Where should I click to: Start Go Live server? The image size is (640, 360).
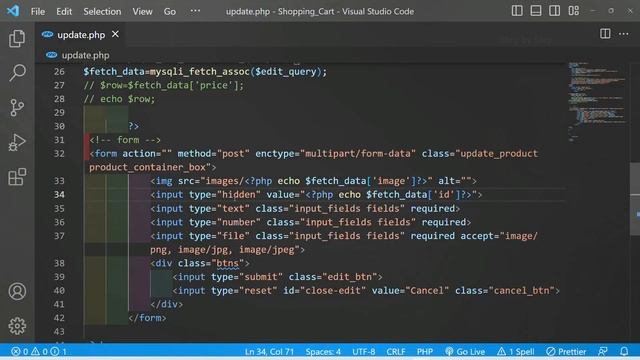465,351
